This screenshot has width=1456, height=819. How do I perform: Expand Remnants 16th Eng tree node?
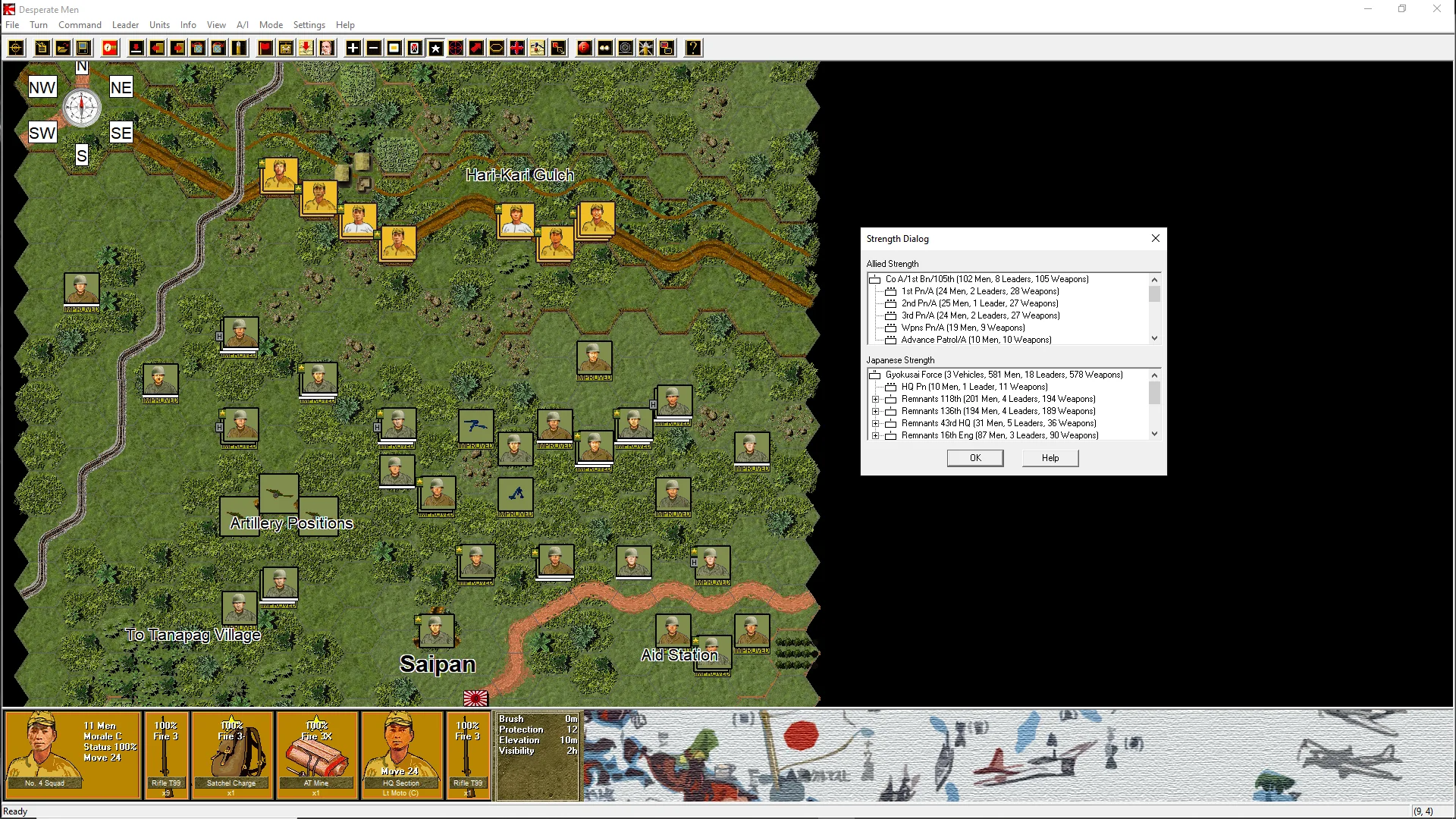[x=875, y=435]
